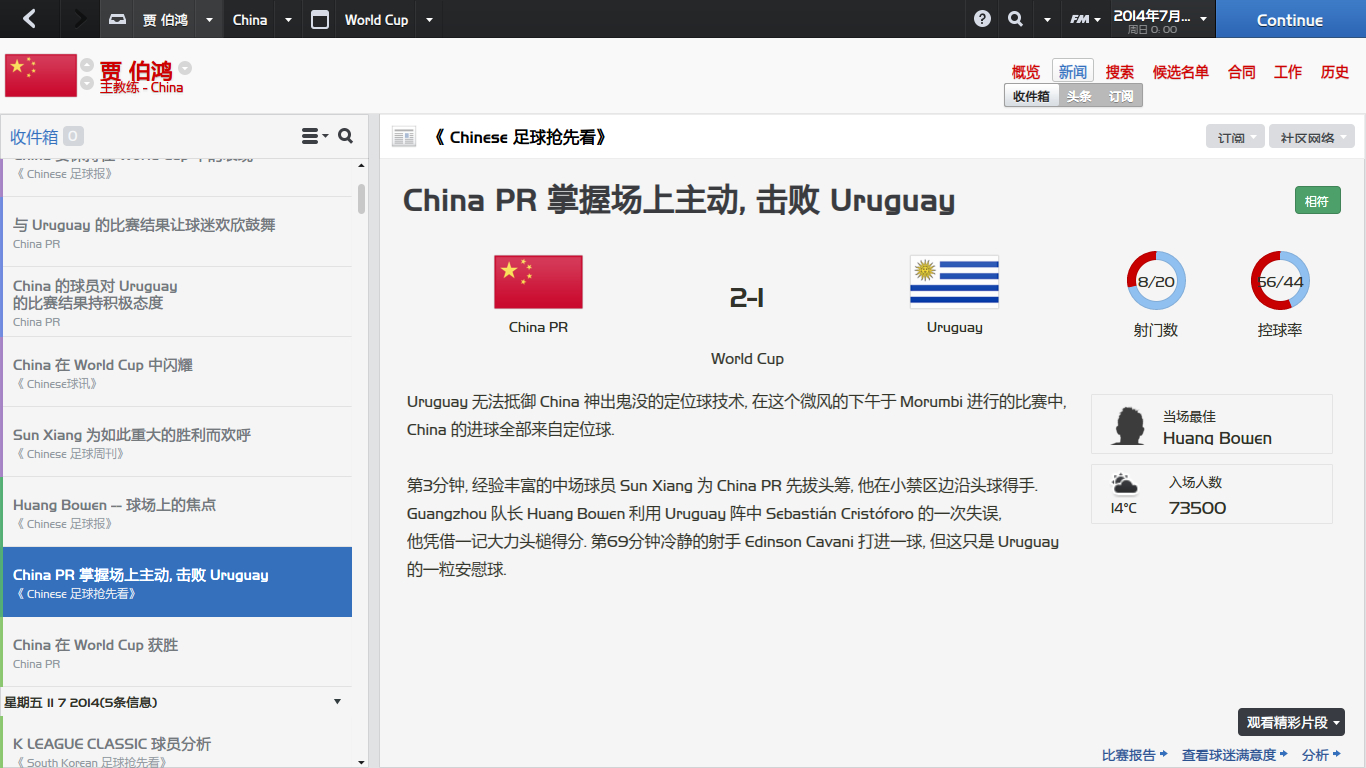This screenshot has width=1366, height=768.
Task: Click the 控球率 56/44 possession chart
Action: (x=1280, y=281)
